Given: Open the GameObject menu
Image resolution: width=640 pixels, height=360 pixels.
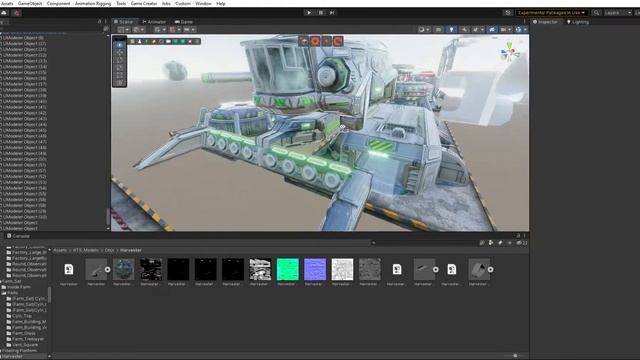Looking at the screenshot, I should coord(30,3).
